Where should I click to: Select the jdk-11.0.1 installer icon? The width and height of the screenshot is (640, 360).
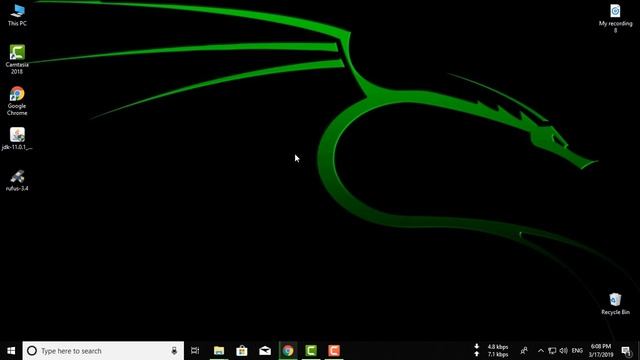point(17,139)
